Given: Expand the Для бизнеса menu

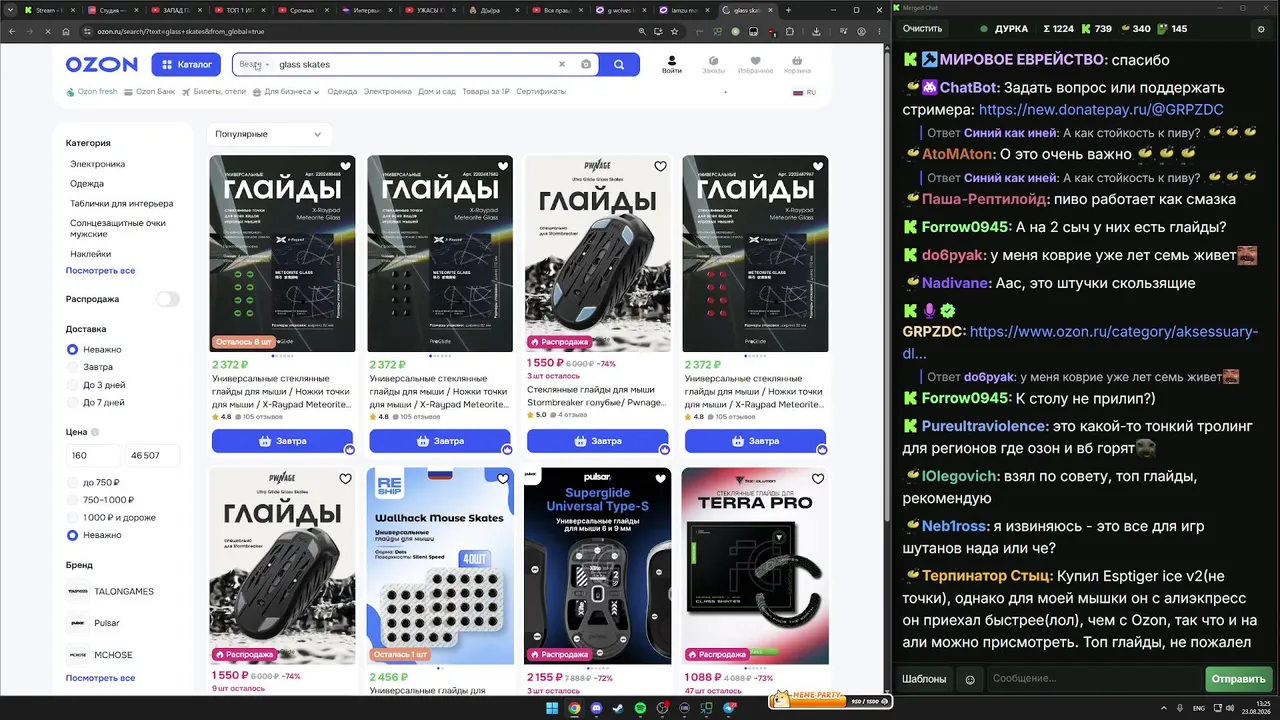Looking at the screenshot, I should pos(286,92).
